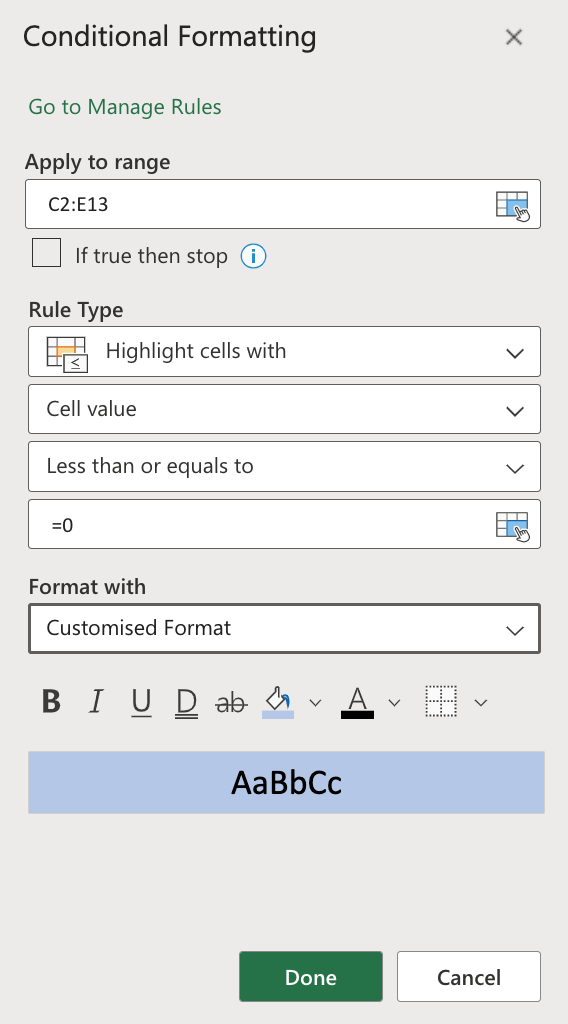568x1024 pixels.
Task: Expand fill color dropdown arrow
Action: (x=315, y=703)
